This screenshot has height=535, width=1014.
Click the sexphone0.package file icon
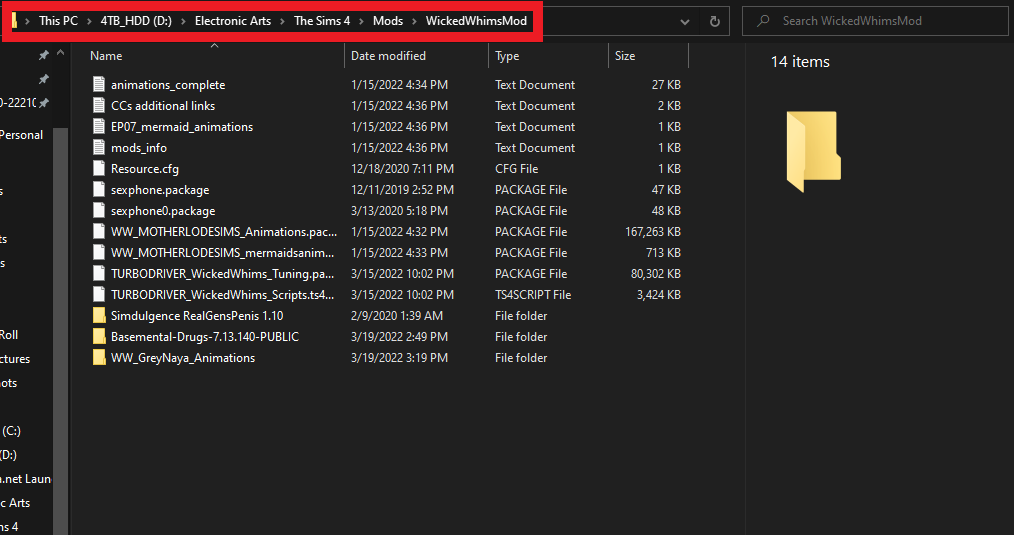[x=99, y=210]
